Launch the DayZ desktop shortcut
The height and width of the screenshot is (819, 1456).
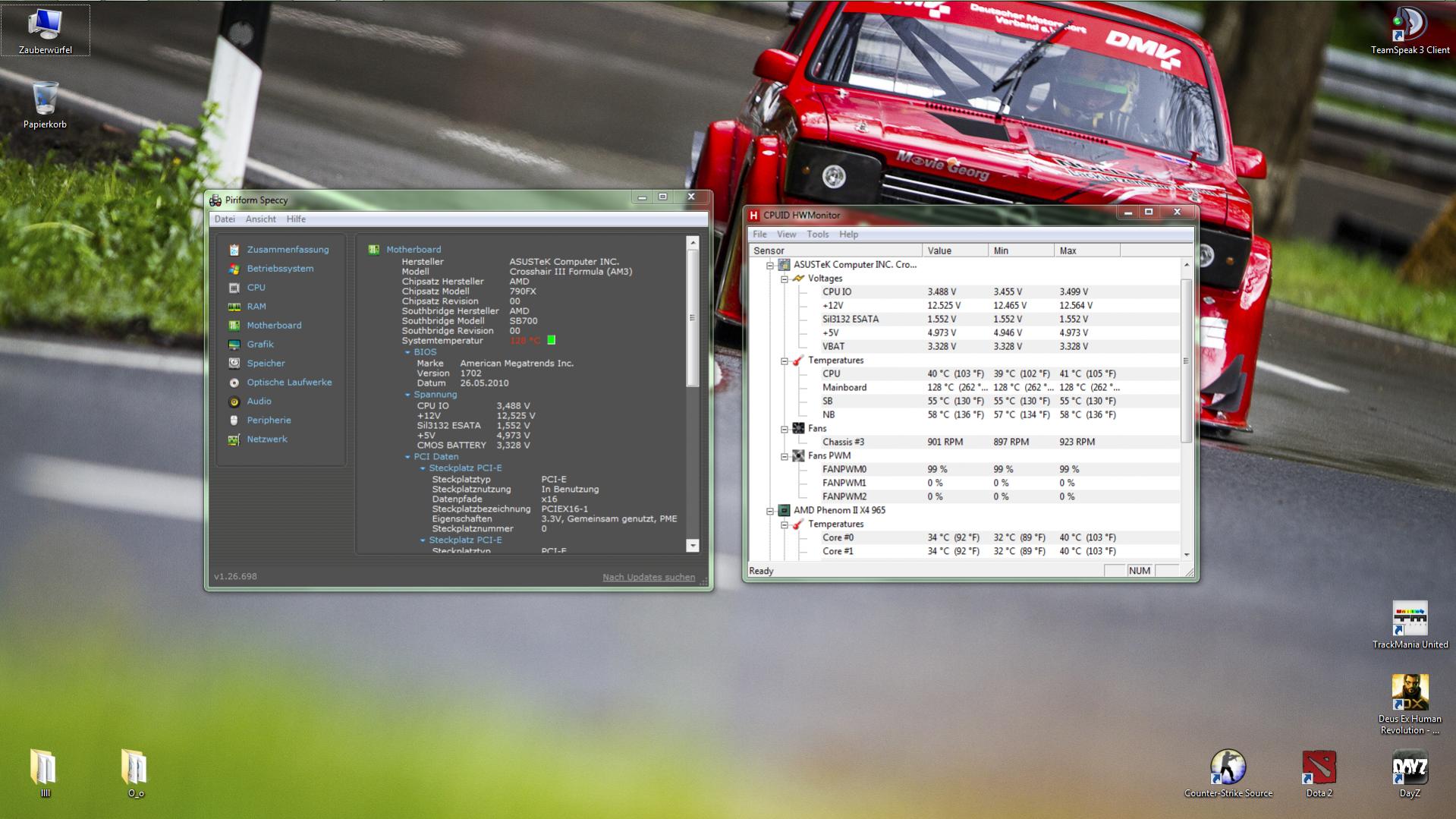pos(1410,773)
